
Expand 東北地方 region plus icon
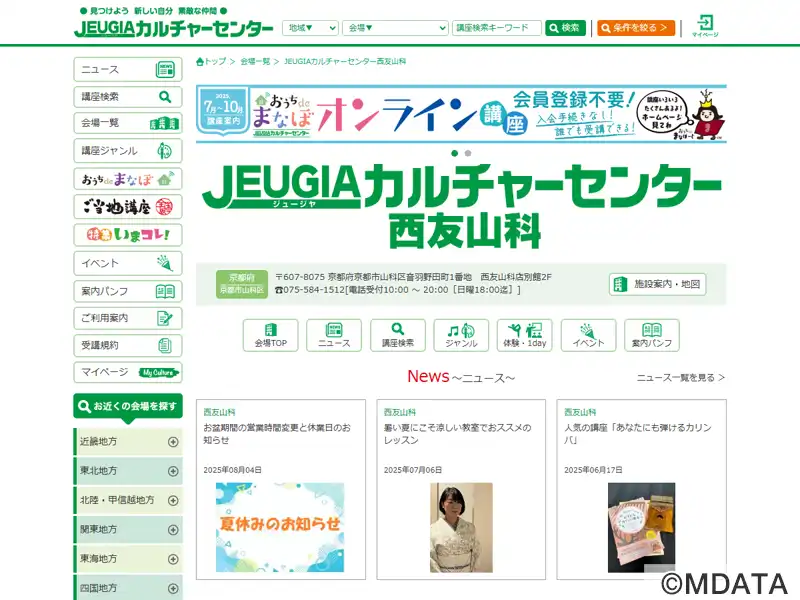tap(173, 471)
